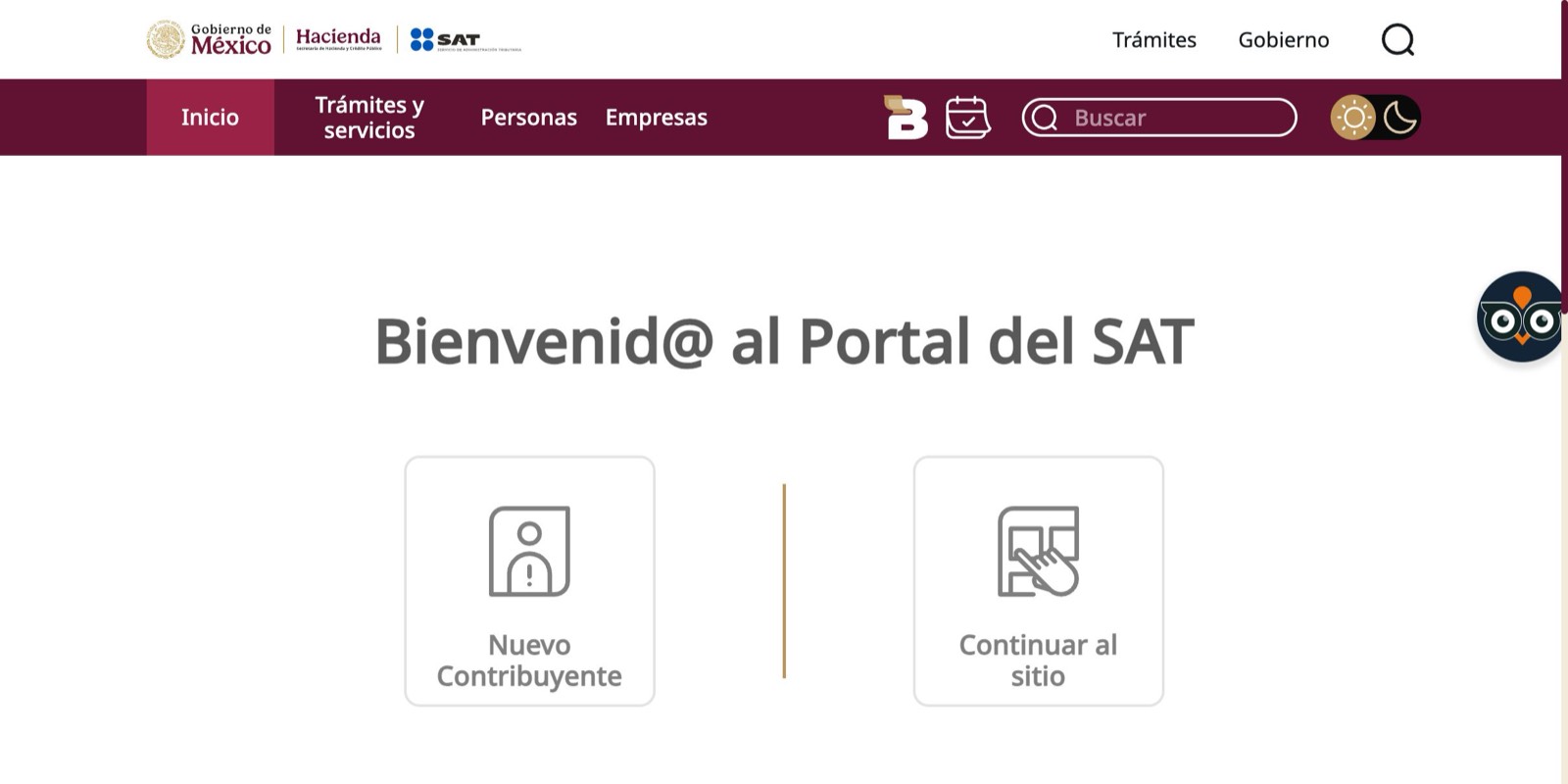Switch to light mode sun toggle
1568x784 pixels.
pos(1353,118)
